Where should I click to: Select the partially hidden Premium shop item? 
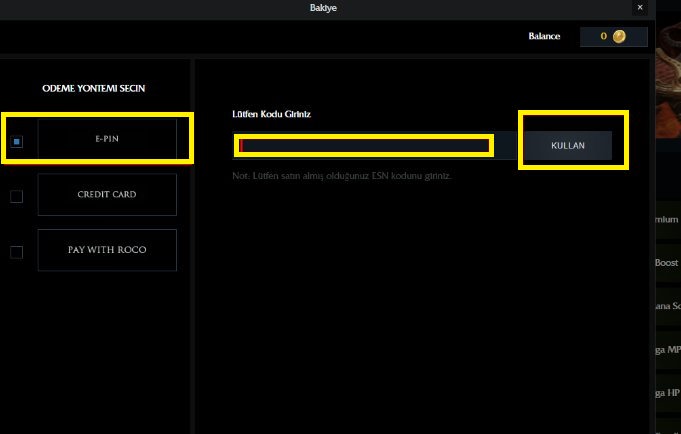(667, 219)
